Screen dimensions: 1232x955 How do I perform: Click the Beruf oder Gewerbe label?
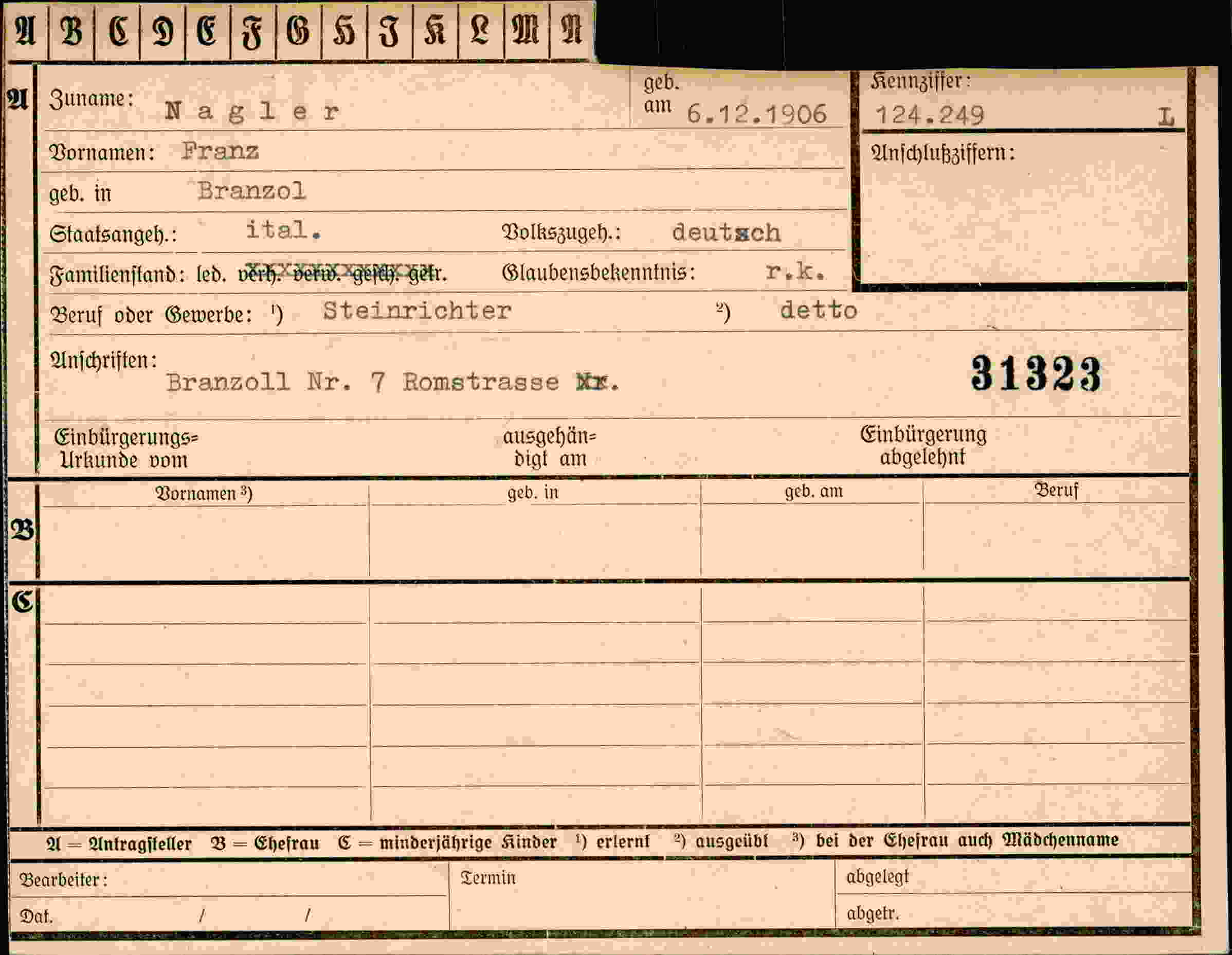(x=151, y=314)
